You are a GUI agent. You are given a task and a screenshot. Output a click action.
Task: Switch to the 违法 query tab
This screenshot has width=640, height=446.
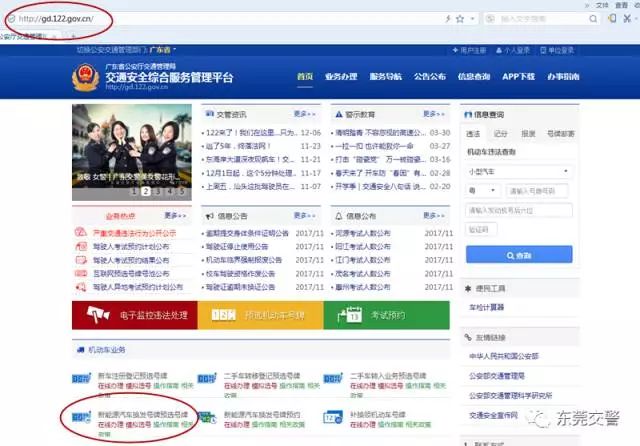click(473, 134)
